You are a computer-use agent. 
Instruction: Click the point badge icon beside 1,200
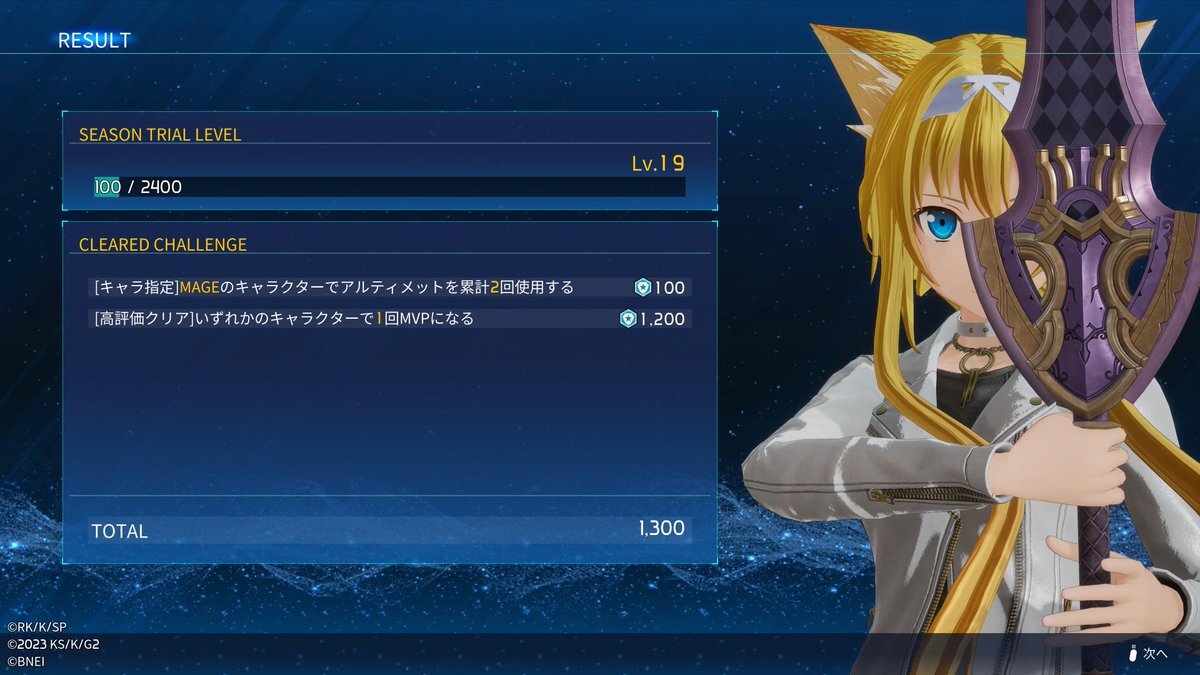point(628,319)
